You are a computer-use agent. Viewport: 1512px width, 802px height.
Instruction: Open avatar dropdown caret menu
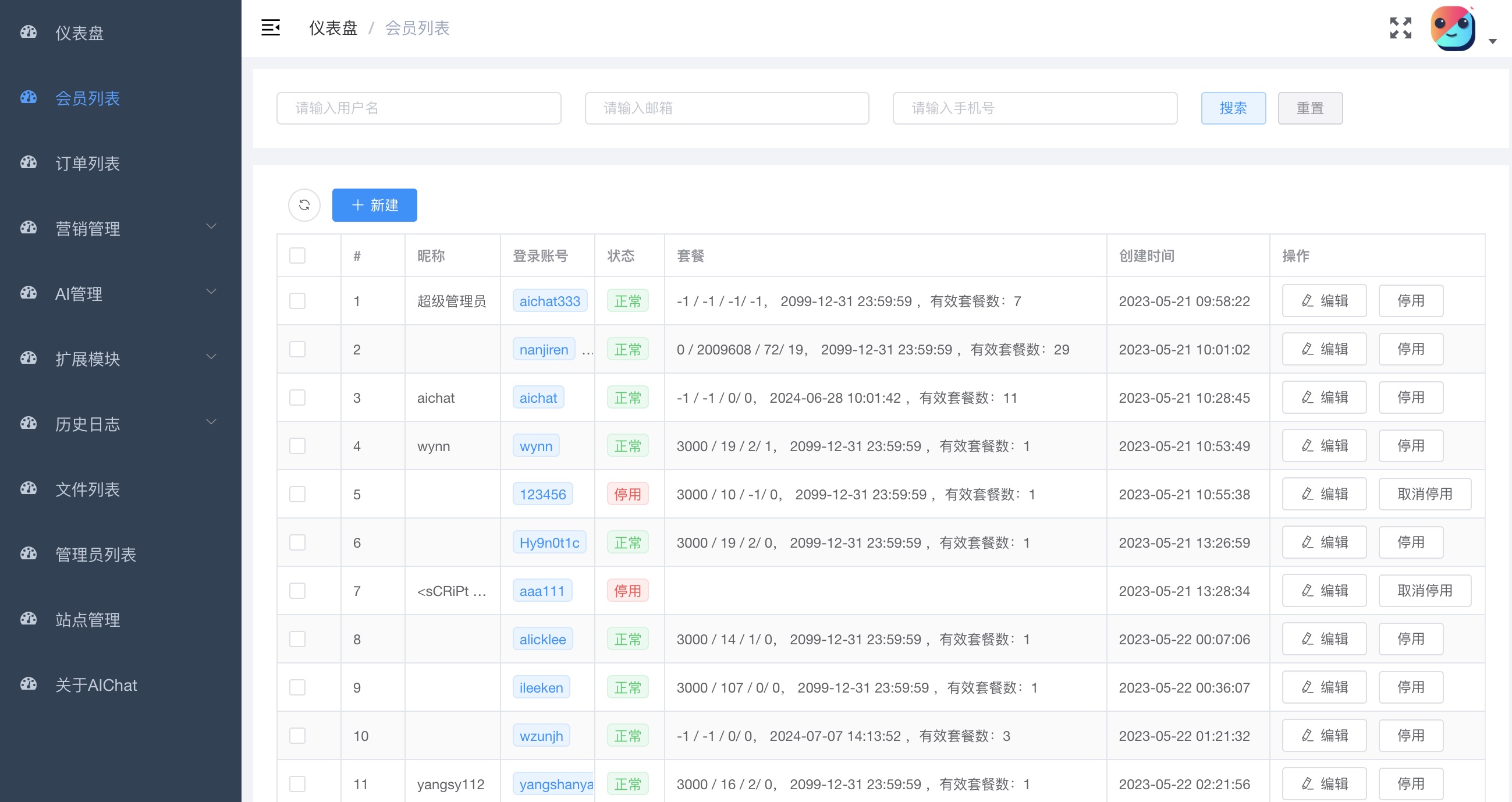(x=1492, y=41)
